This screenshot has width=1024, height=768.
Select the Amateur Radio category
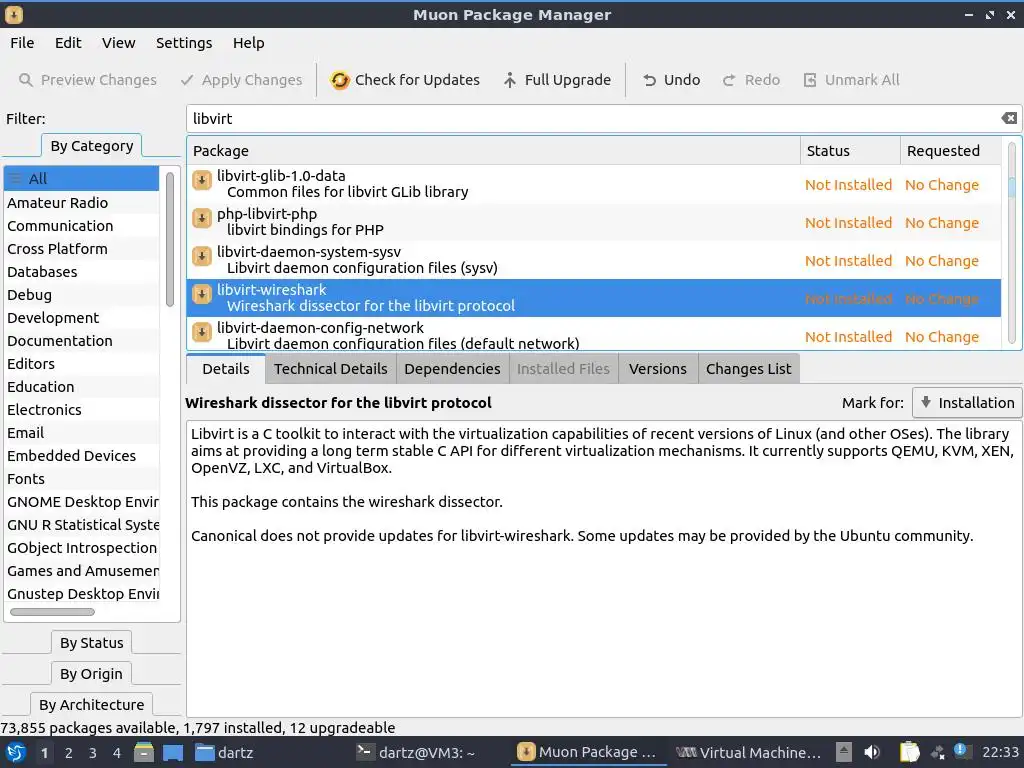(82, 202)
